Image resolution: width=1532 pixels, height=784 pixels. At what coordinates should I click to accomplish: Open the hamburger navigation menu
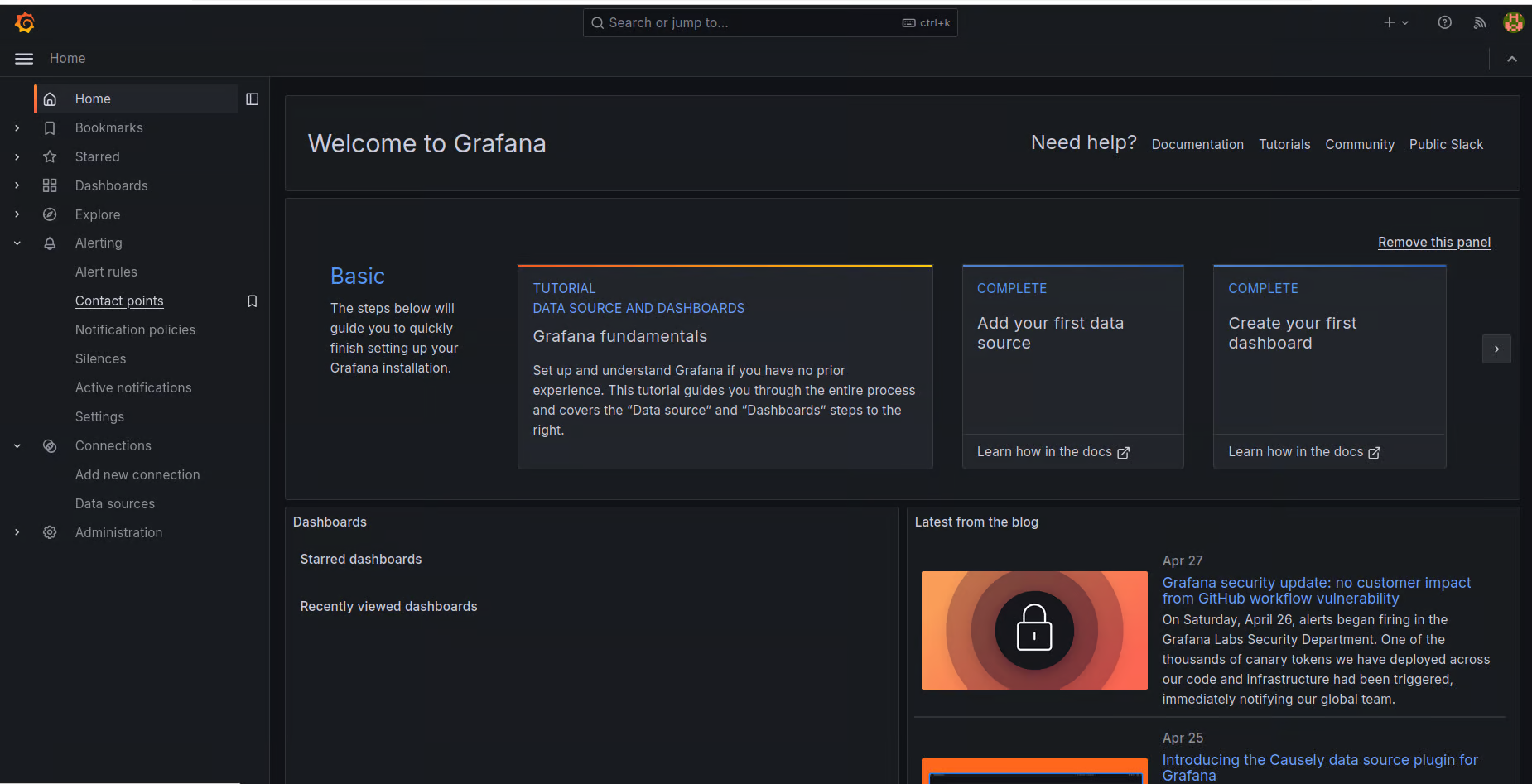click(24, 59)
